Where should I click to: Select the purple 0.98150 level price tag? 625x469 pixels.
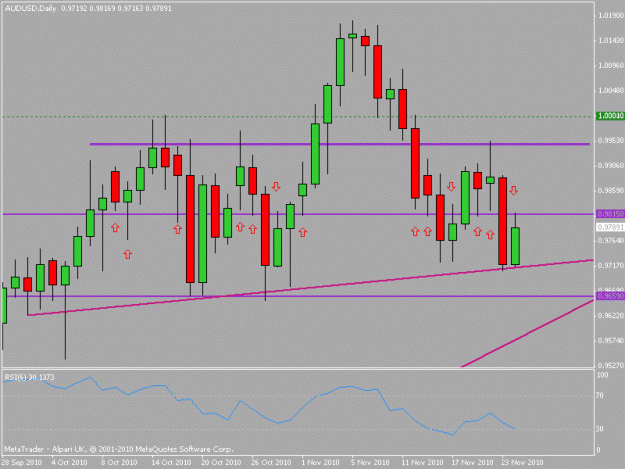pos(610,214)
